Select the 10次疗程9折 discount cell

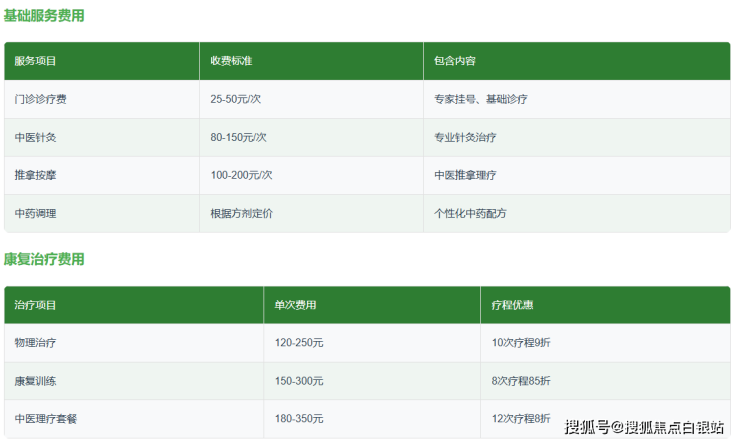pos(520,343)
